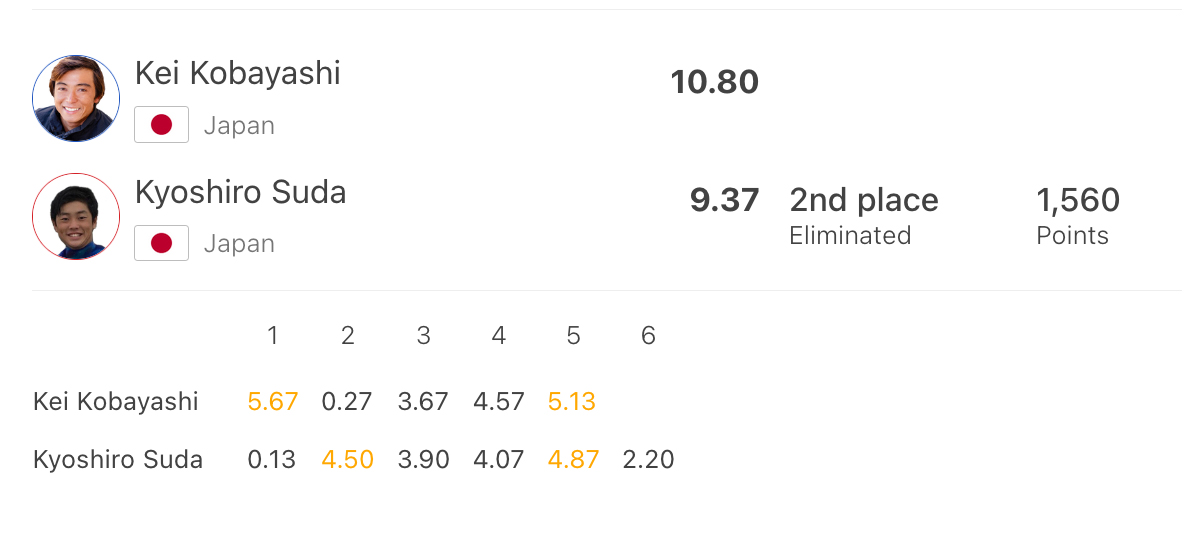Click the wave 1 column header
1193x540 pixels.
point(272,336)
